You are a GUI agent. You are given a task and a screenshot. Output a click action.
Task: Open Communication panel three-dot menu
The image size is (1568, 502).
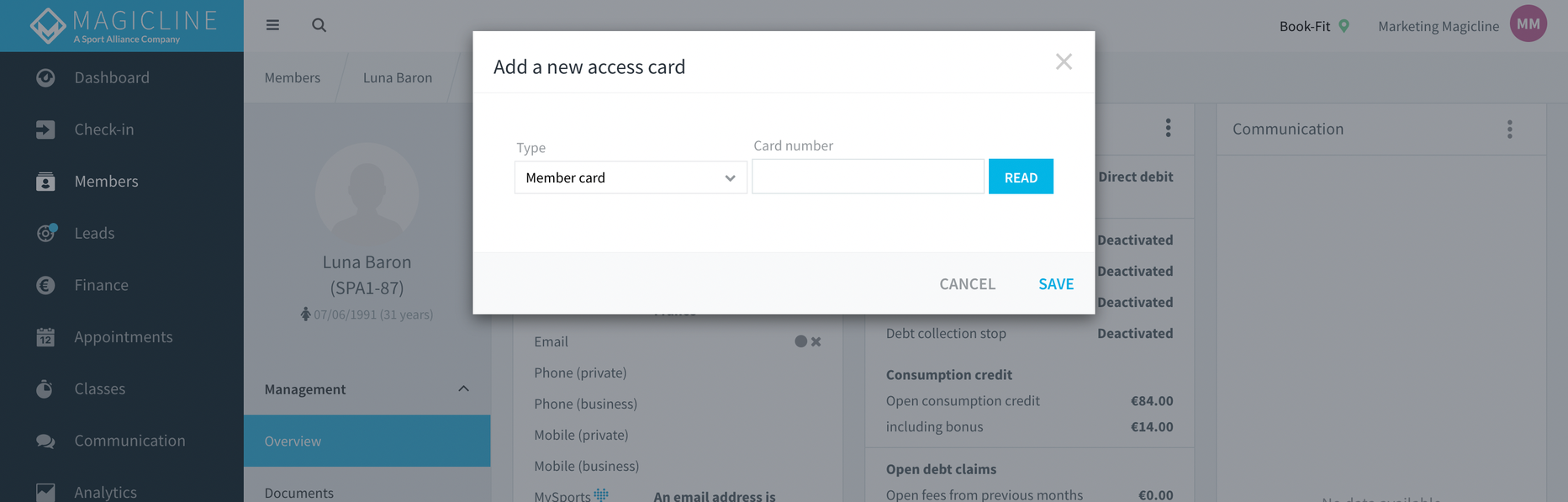pyautogui.click(x=1509, y=129)
